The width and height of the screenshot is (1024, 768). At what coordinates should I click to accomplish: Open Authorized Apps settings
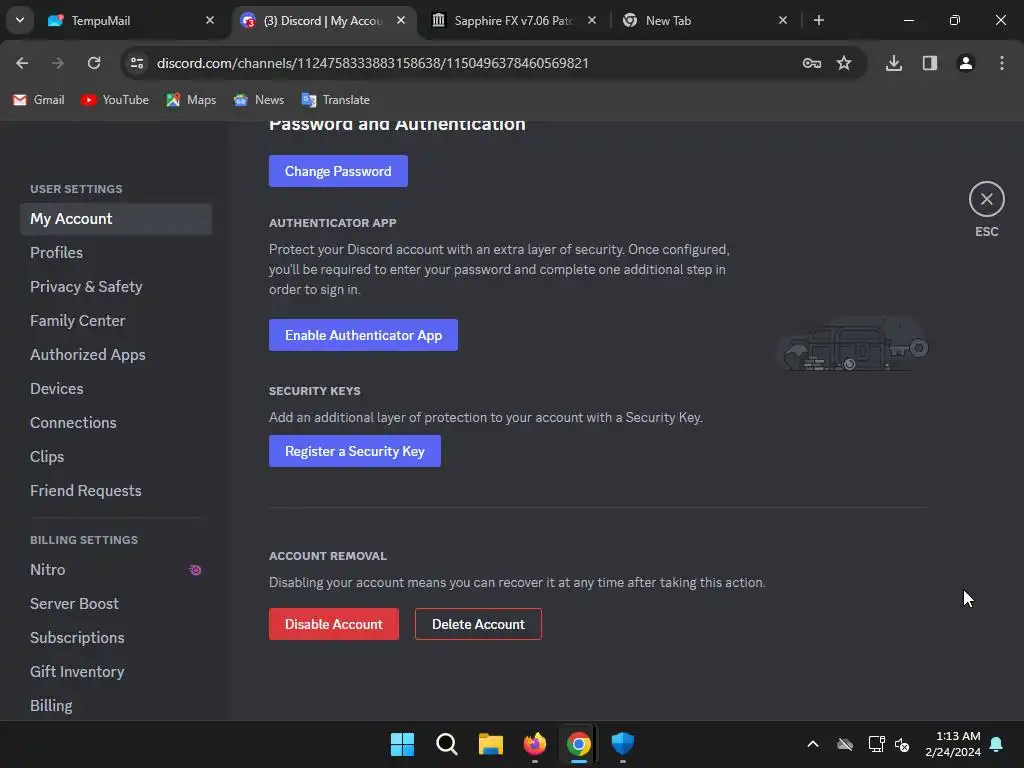[116, 355]
